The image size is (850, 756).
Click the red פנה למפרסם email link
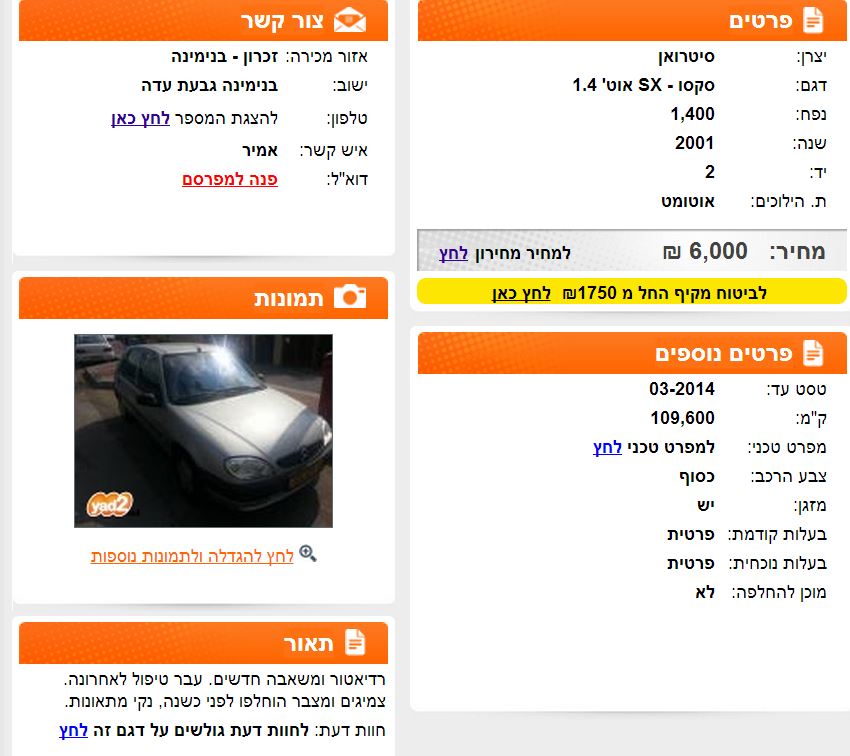(x=230, y=179)
